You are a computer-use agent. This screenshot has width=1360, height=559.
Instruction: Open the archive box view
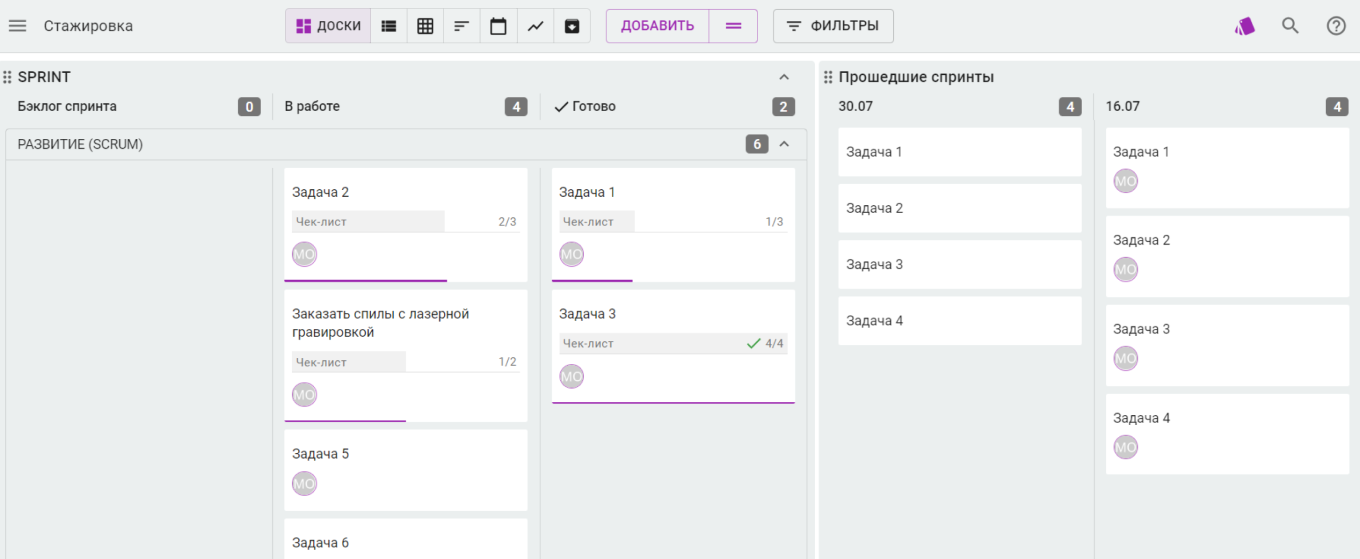pyautogui.click(x=572, y=26)
